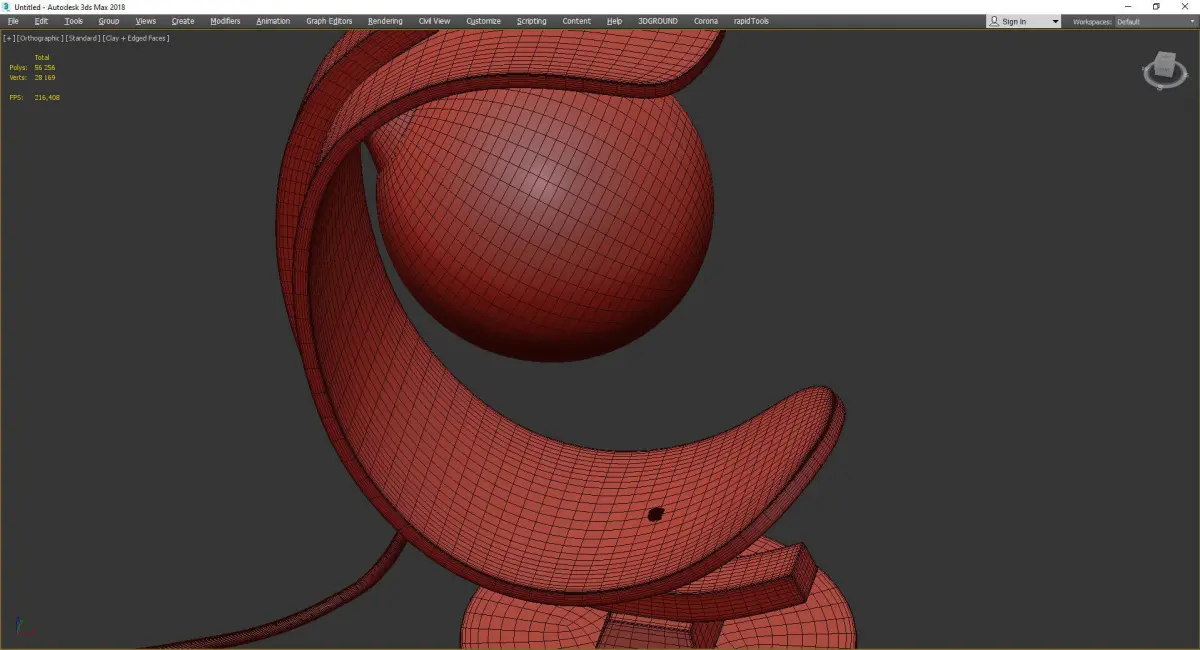Click the FPS value 216,408
Screen dimensions: 1200x650
[x=47, y=97]
